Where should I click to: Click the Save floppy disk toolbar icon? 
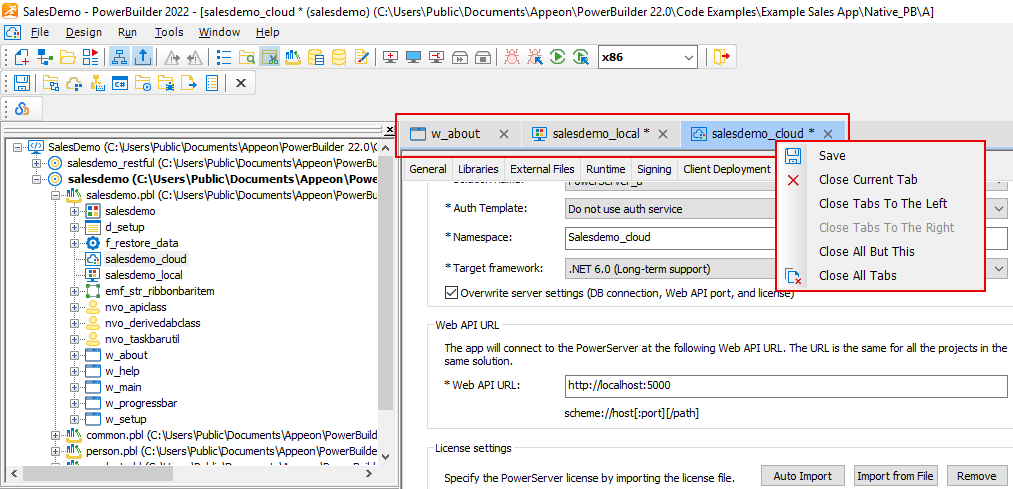21,83
